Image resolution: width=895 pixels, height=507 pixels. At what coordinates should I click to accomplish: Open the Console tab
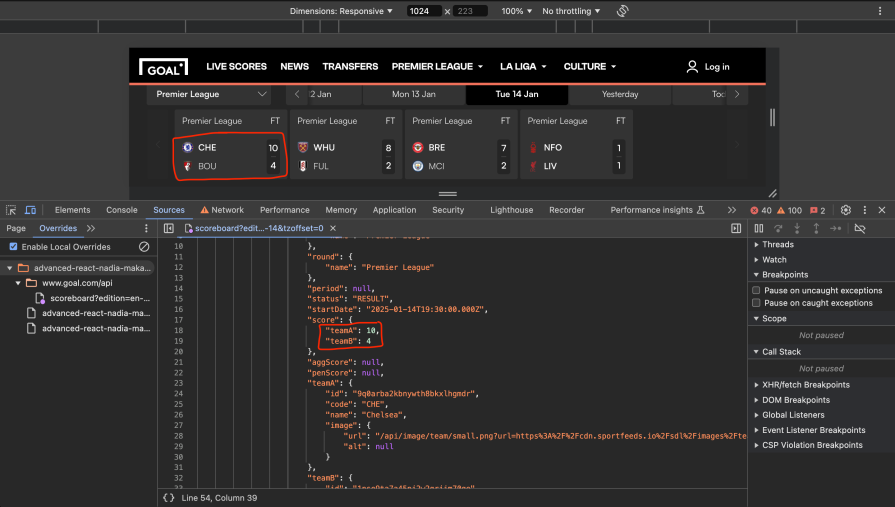122,210
